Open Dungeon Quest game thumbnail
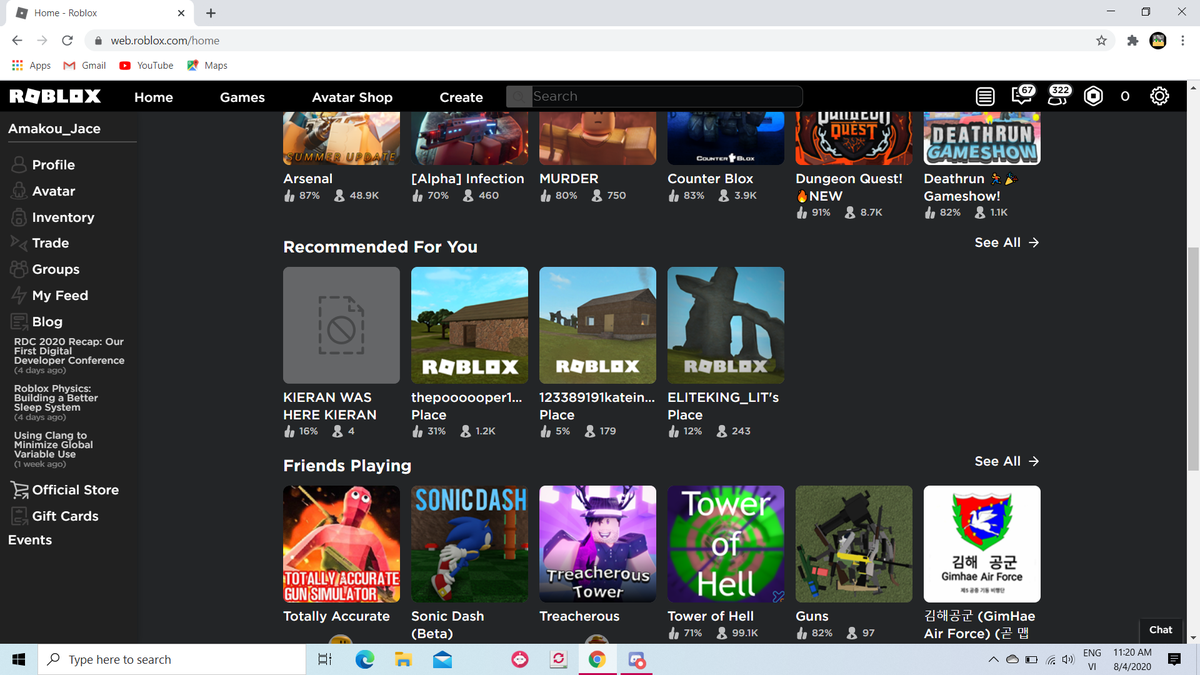Image resolution: width=1200 pixels, height=675 pixels. click(853, 138)
